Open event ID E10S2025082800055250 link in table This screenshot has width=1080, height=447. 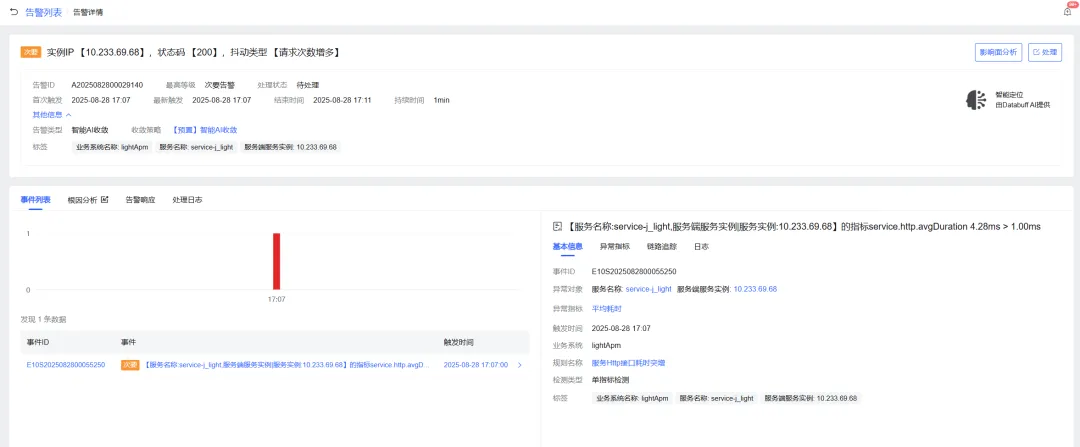[66, 365]
